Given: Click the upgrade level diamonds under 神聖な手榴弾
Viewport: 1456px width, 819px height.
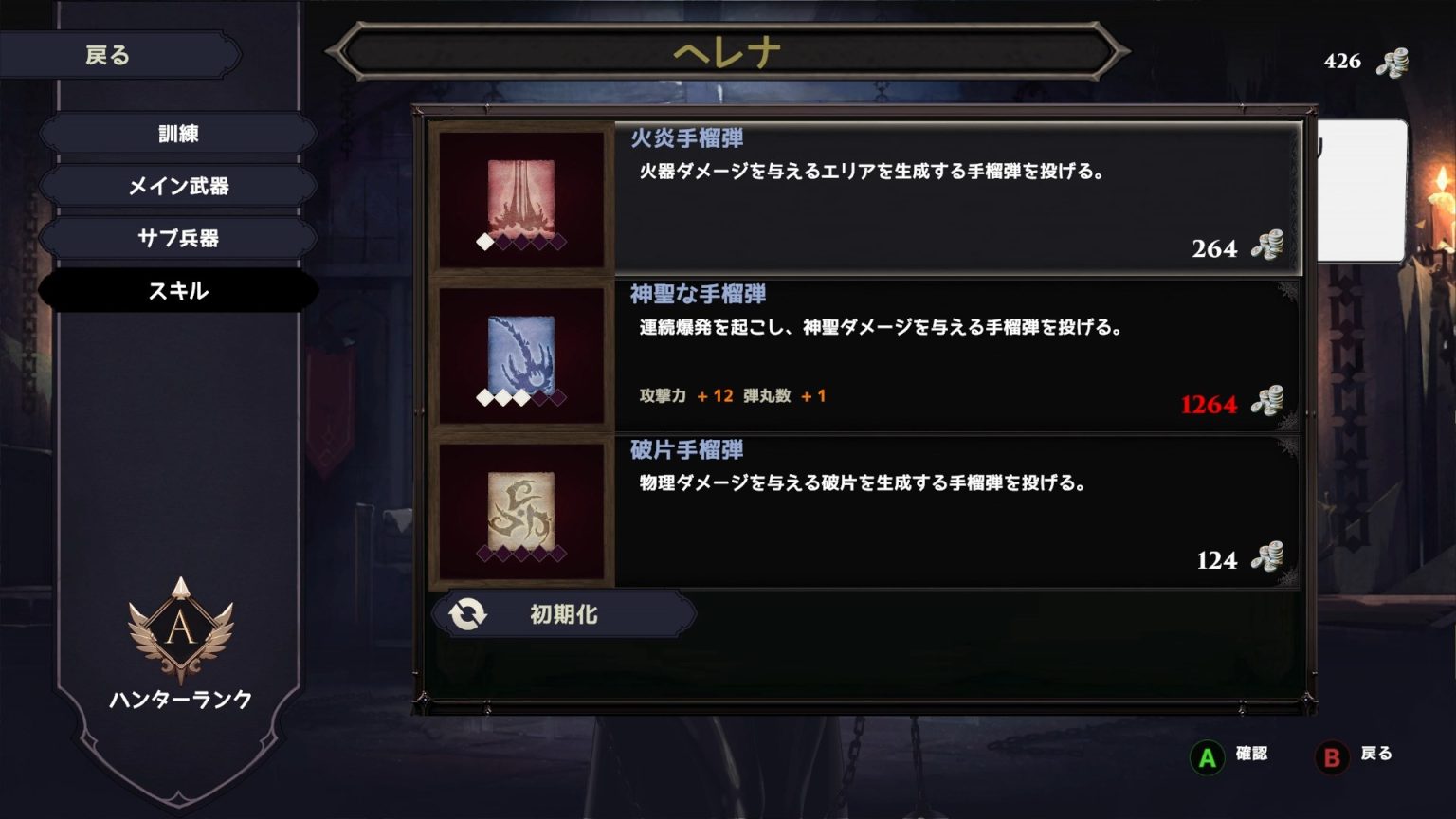Looking at the screenshot, I should pyautogui.click(x=521, y=398).
